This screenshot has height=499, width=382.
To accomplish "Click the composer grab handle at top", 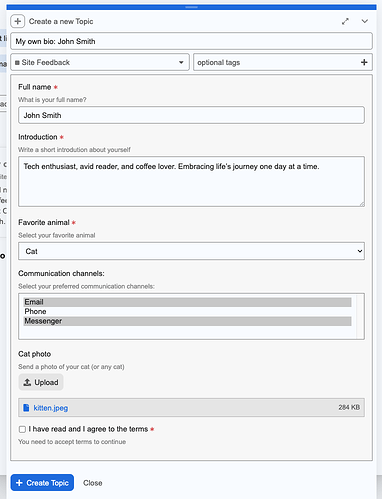I will (x=191, y=7).
